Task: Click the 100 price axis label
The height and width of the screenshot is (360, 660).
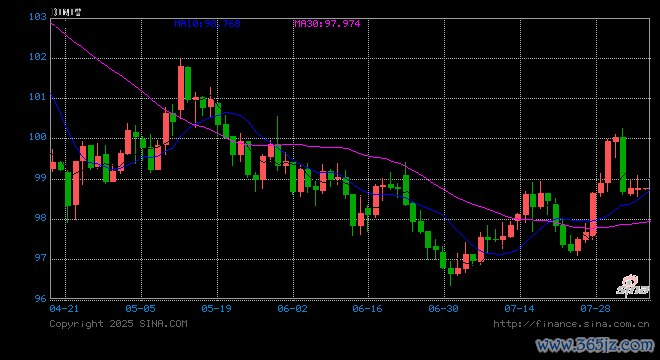Action: [37, 137]
